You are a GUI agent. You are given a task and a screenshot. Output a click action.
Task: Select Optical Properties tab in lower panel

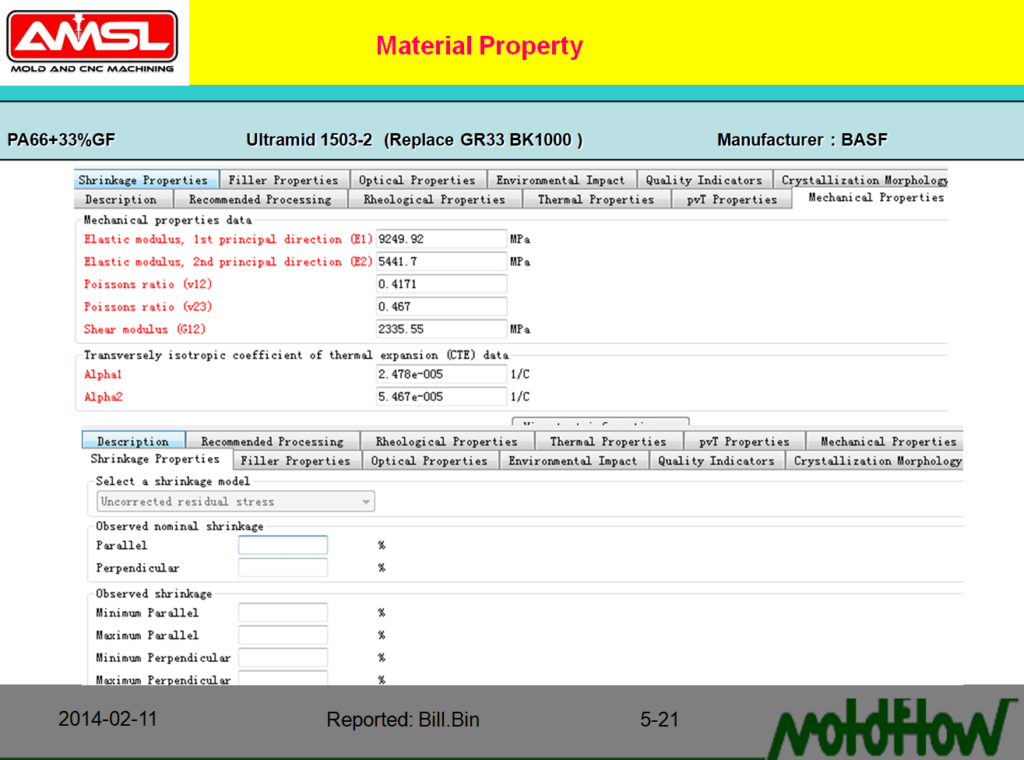click(429, 461)
